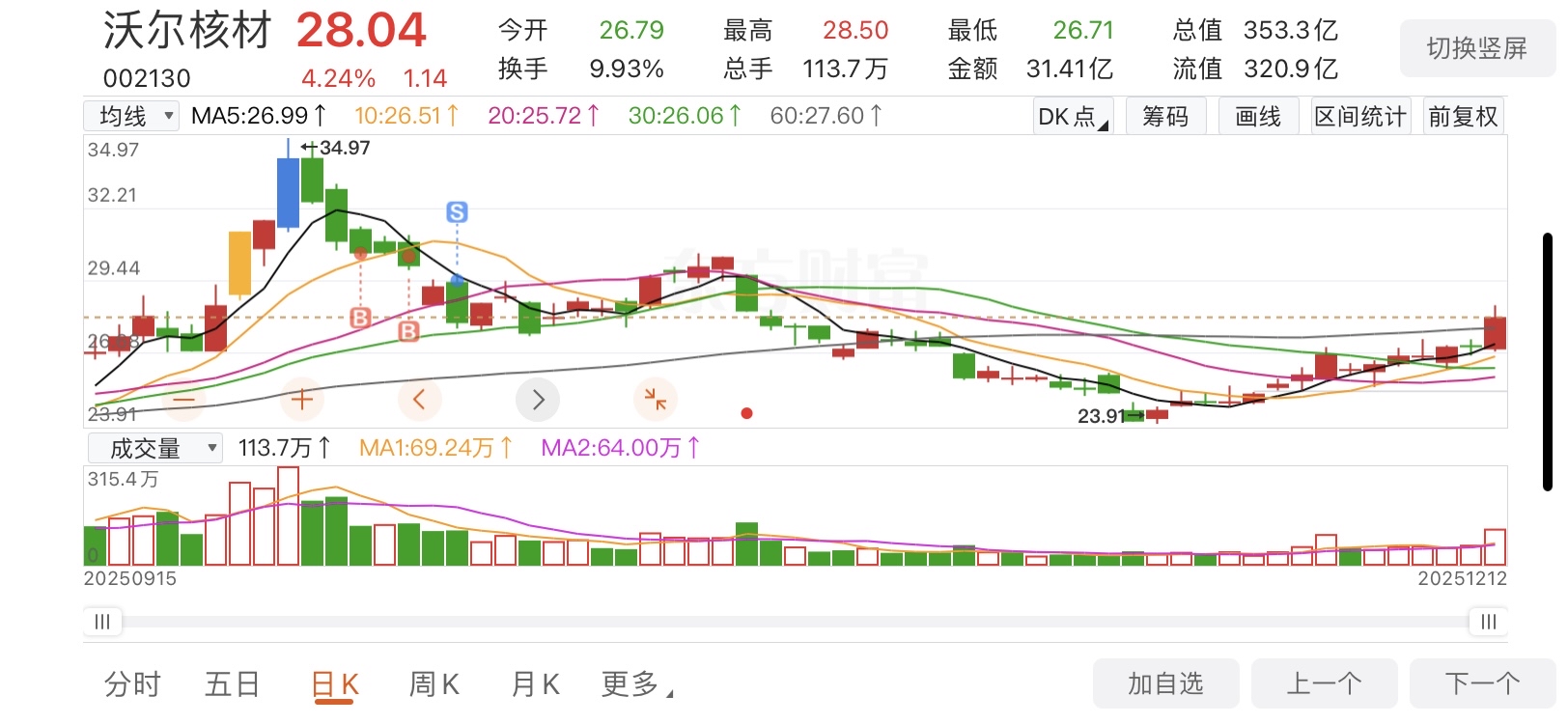Screen dimensions: 1568x724
Task: Switch to the 五日 tab
Action: click(x=233, y=684)
